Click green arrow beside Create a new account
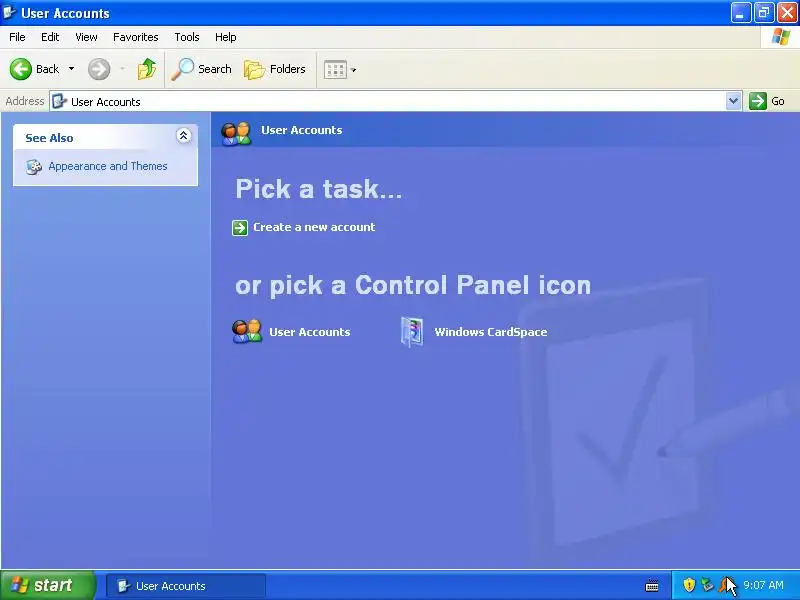Screen dimensions: 800x600 point(240,228)
